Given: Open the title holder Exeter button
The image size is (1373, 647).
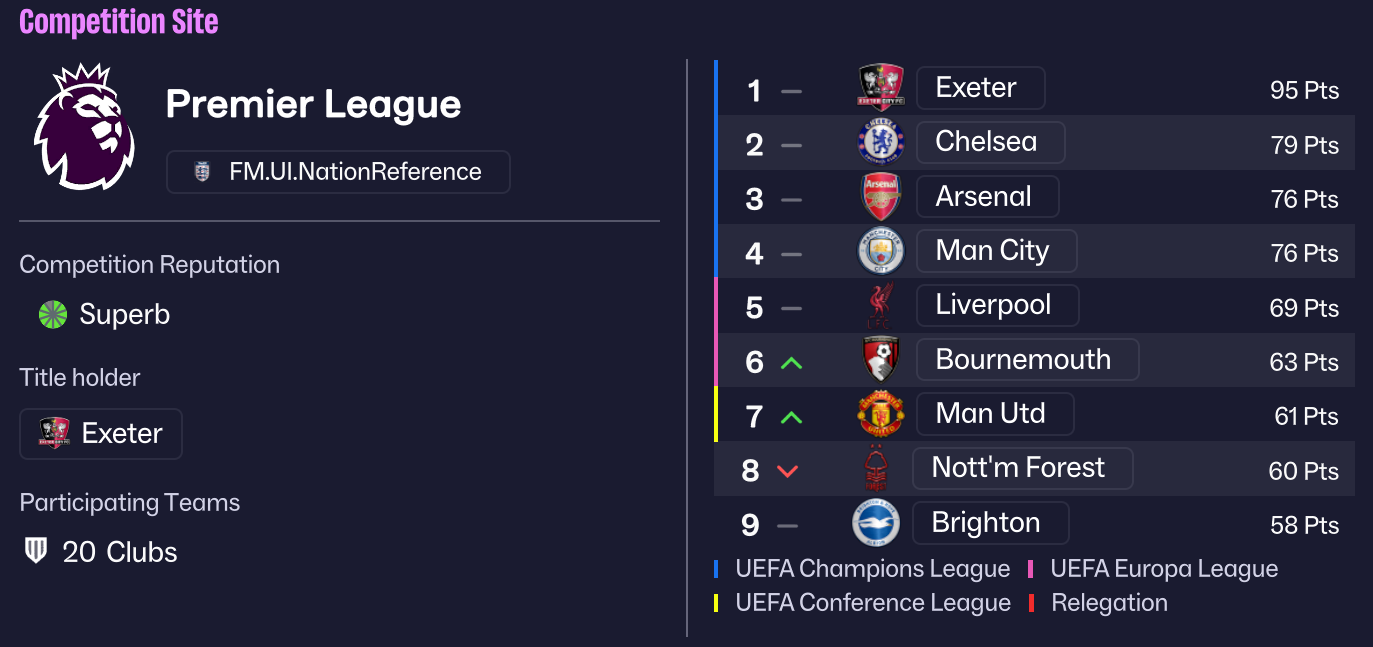Looking at the screenshot, I should [x=101, y=434].
